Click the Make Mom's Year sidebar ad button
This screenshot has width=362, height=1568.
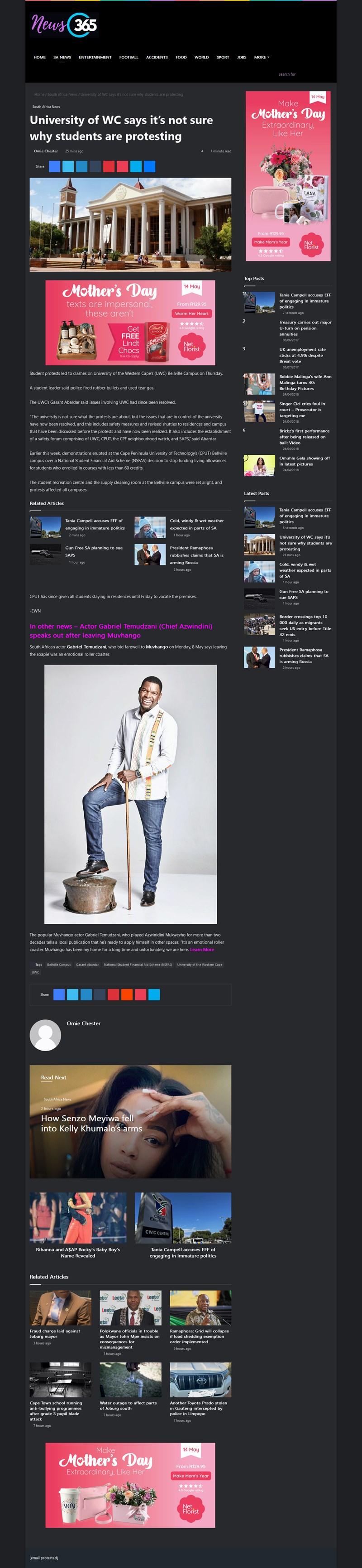271,241
